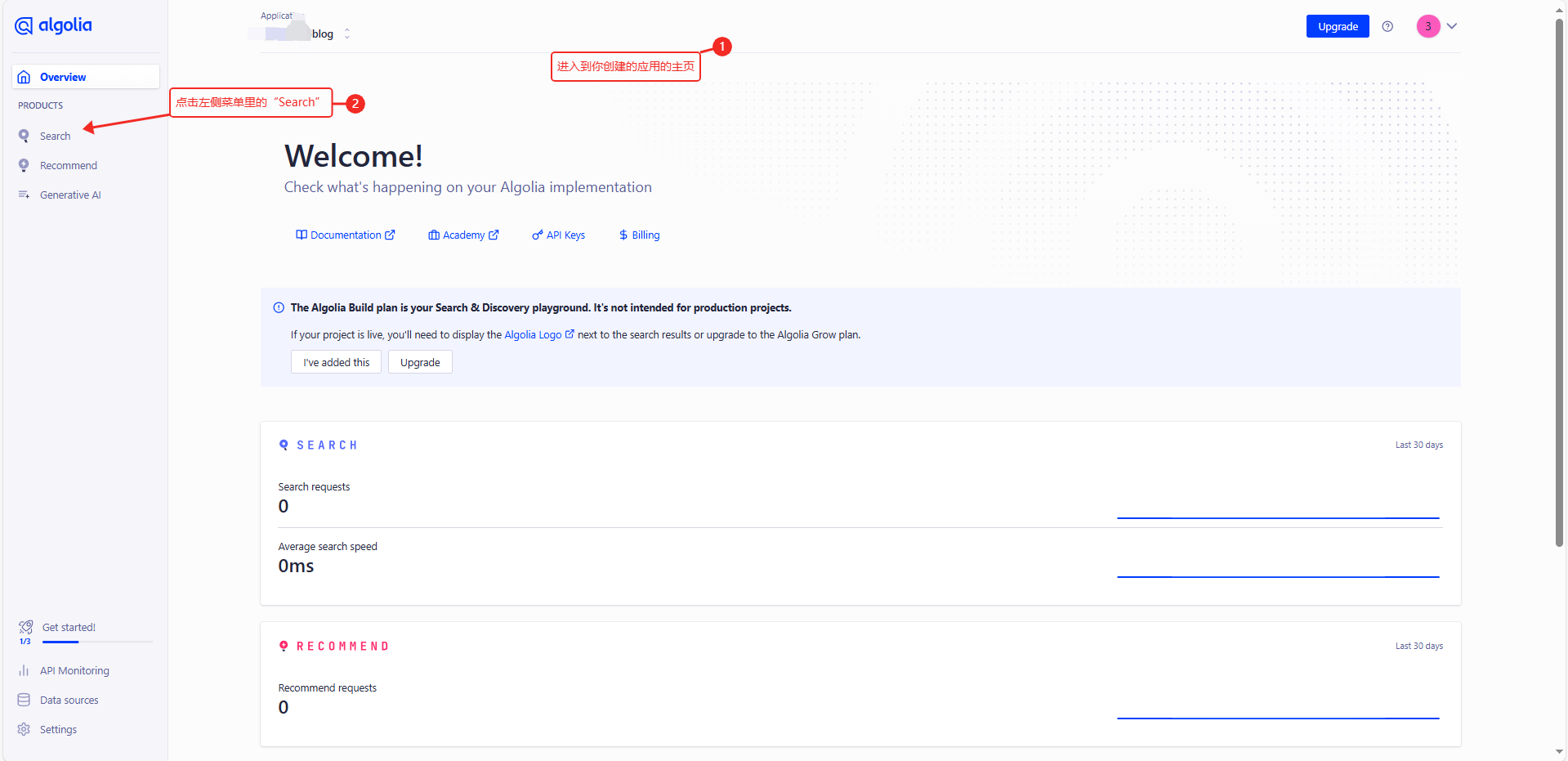
Task: Open API Monitoring from sidebar
Action: tap(74, 670)
